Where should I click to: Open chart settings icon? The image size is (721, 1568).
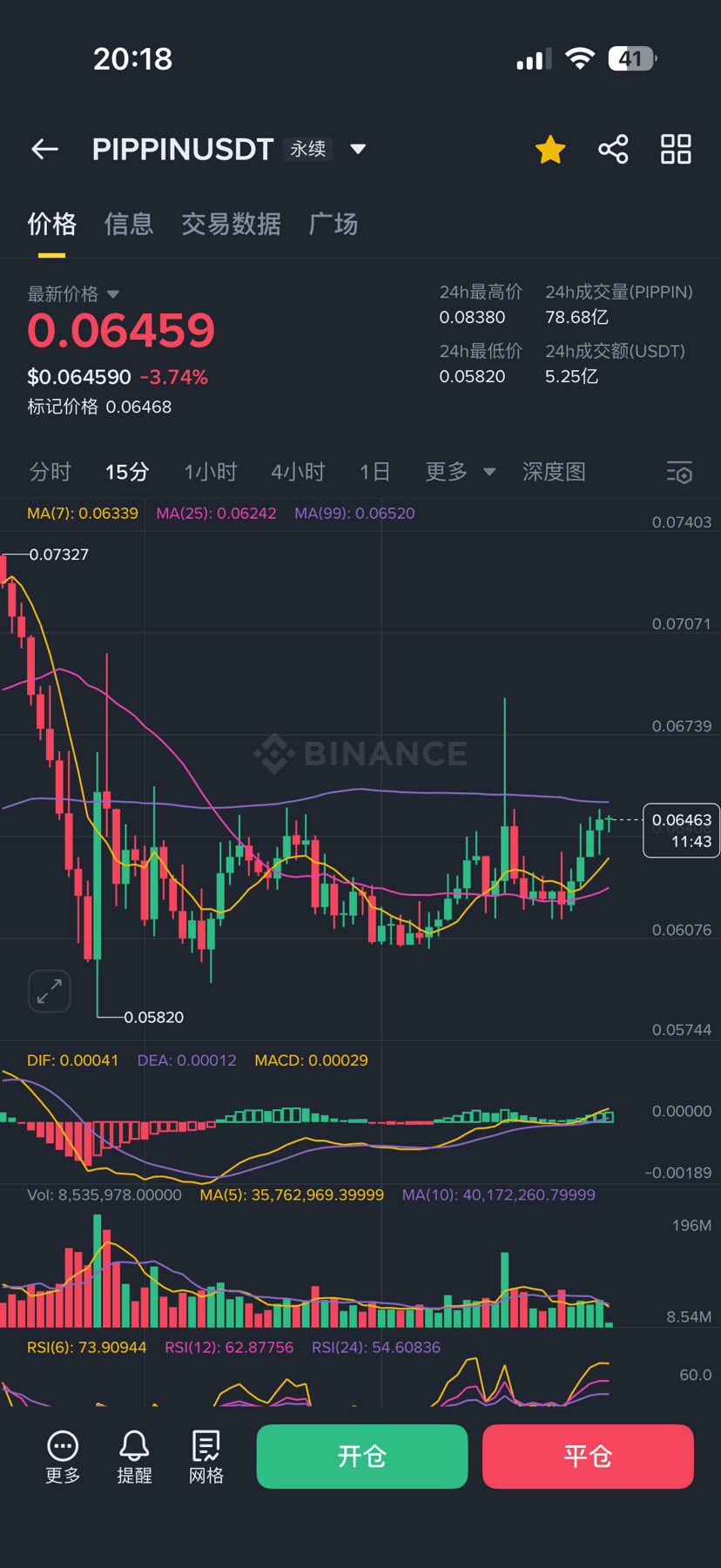[x=679, y=473]
